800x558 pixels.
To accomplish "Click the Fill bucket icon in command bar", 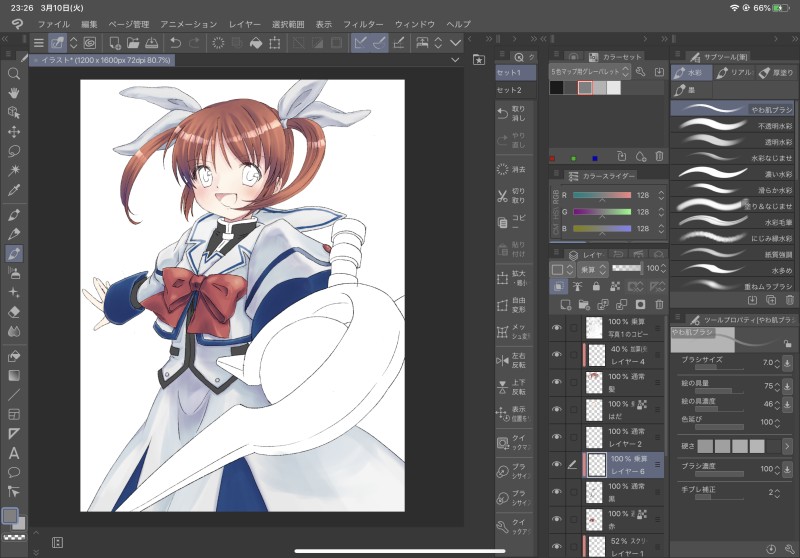I will point(256,43).
